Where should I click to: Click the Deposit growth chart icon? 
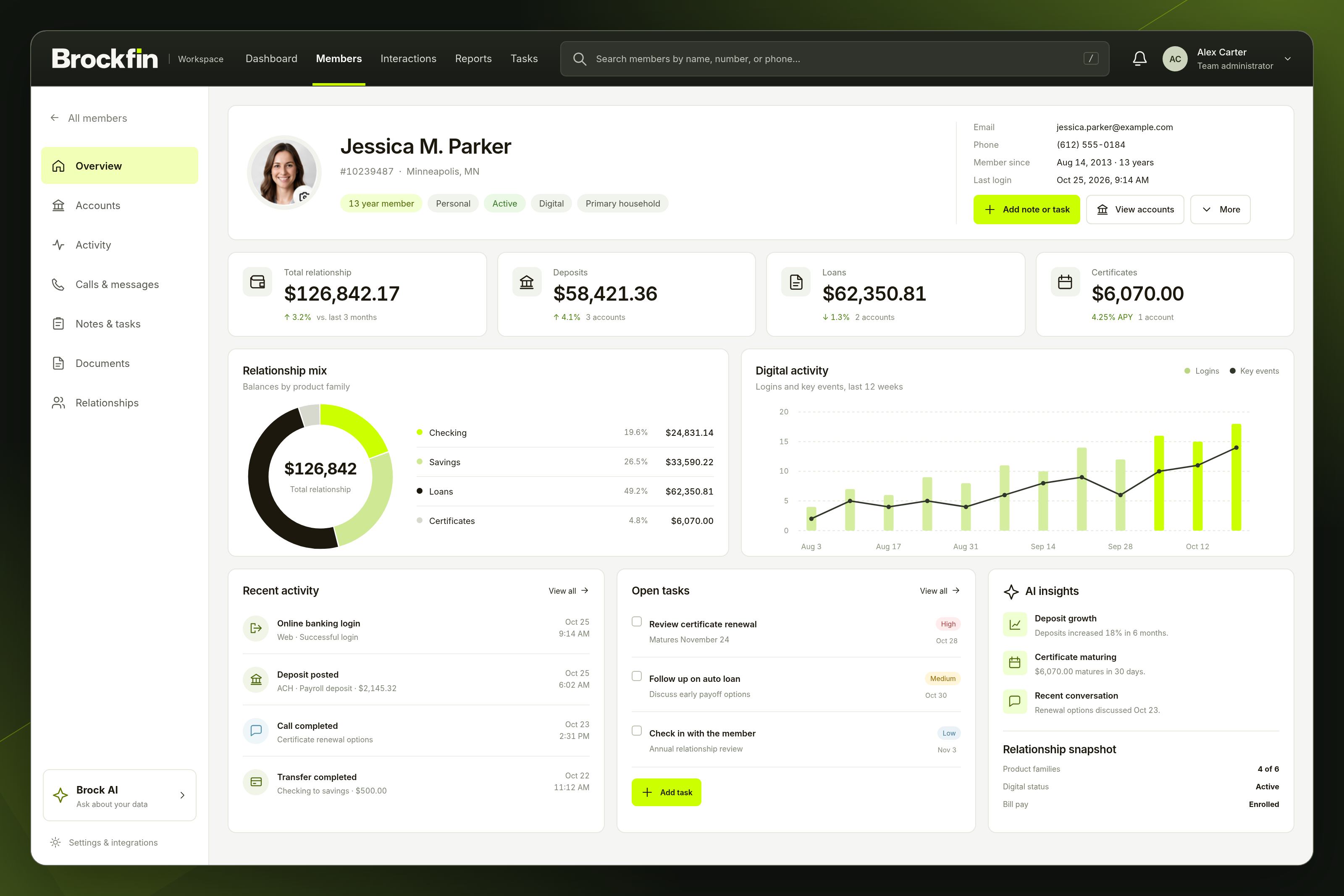(x=1015, y=625)
